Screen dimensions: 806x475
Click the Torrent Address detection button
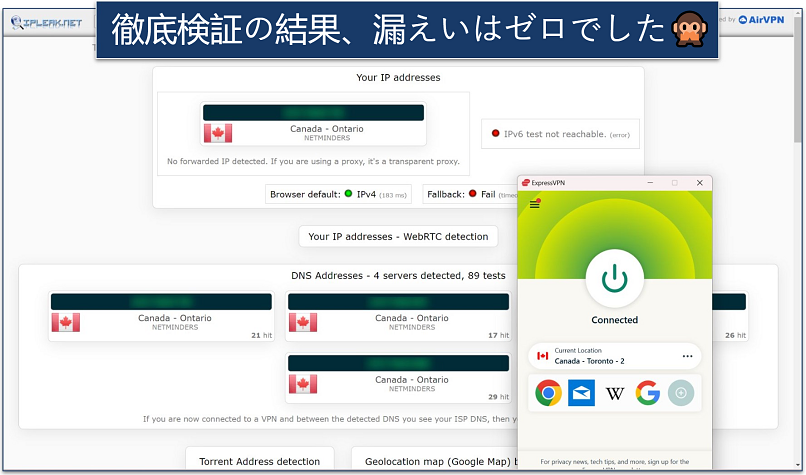point(259,461)
